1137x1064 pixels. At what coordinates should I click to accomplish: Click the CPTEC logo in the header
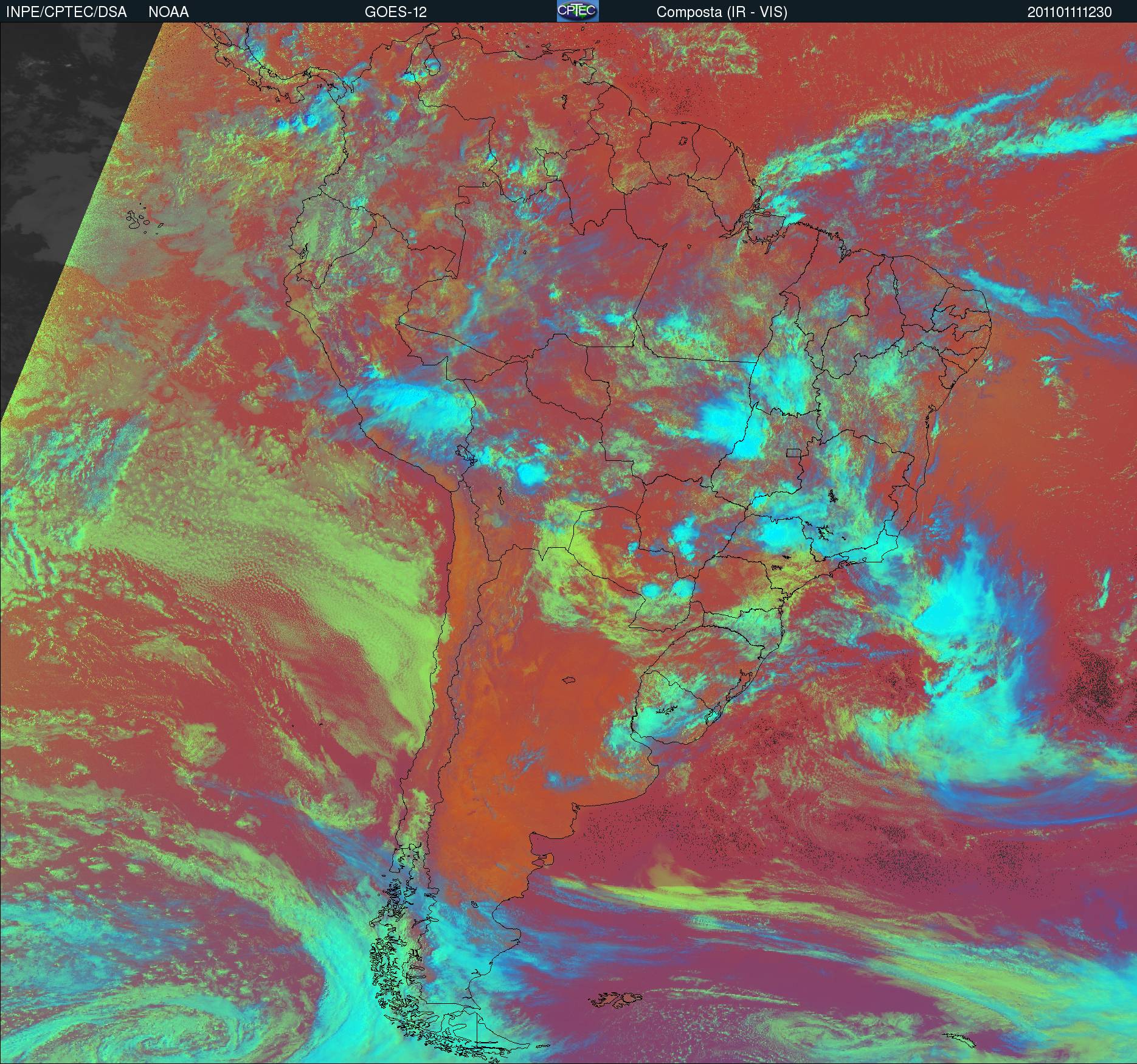[578, 11]
